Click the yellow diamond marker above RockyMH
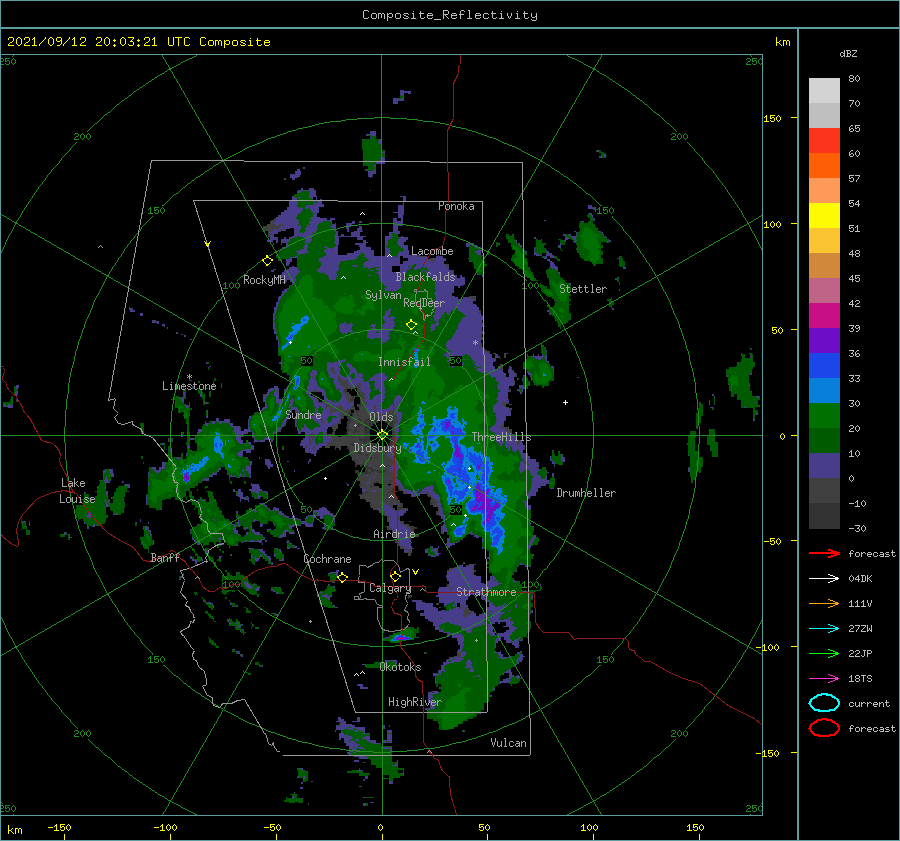 pyautogui.click(x=267, y=261)
